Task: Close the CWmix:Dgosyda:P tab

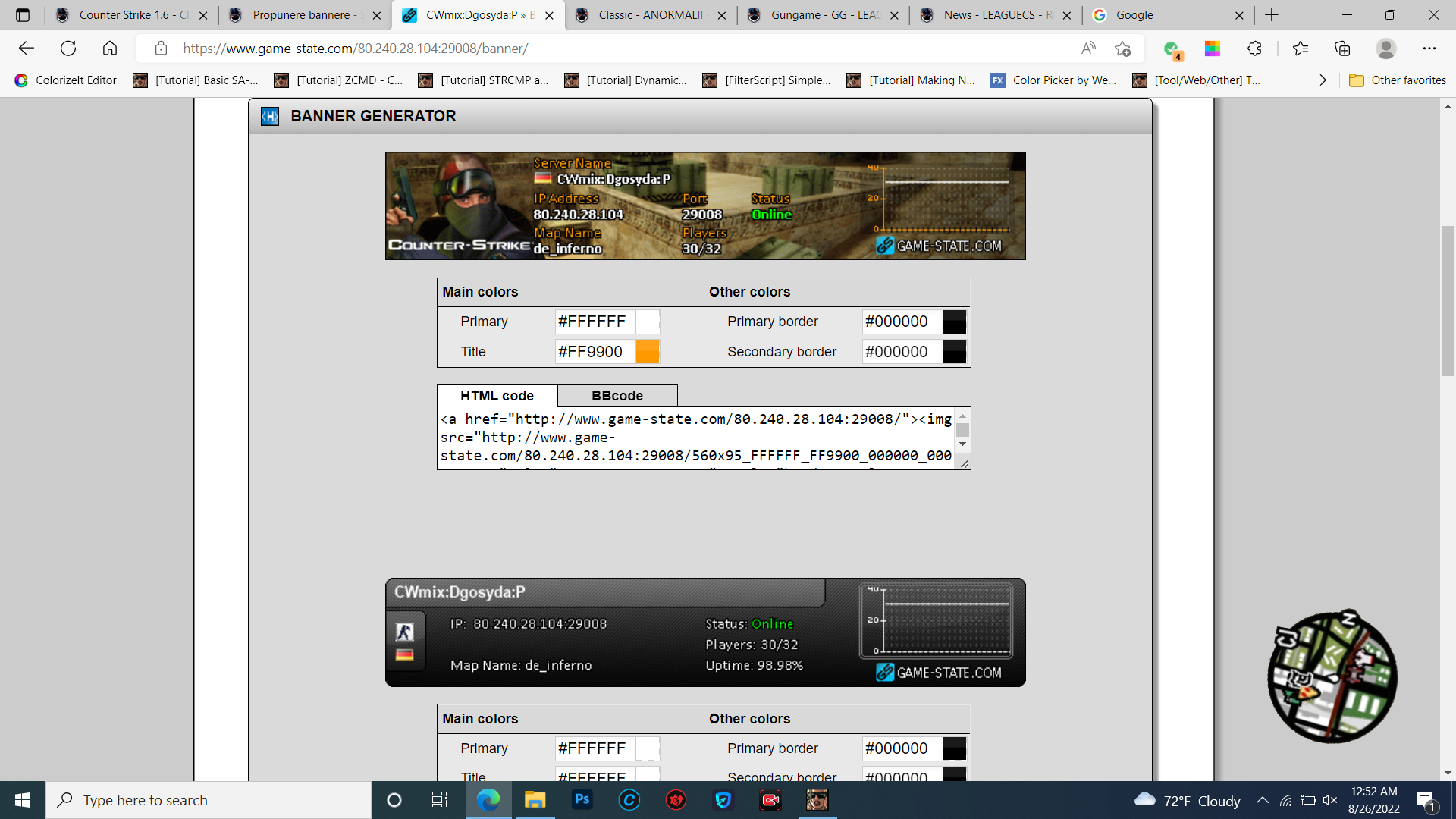Action: coord(549,15)
